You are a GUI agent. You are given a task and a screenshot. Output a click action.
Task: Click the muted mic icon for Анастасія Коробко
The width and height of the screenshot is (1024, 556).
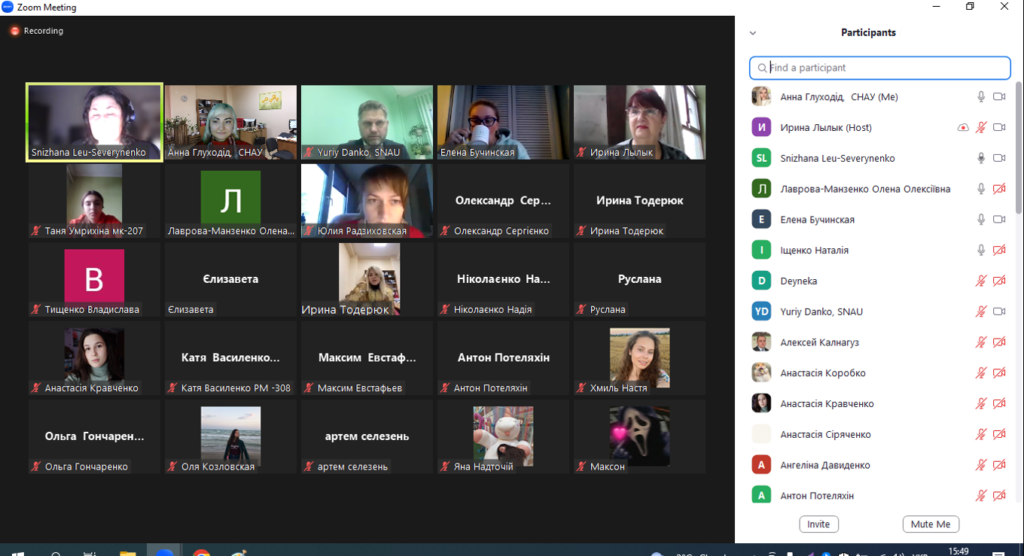[x=981, y=373]
